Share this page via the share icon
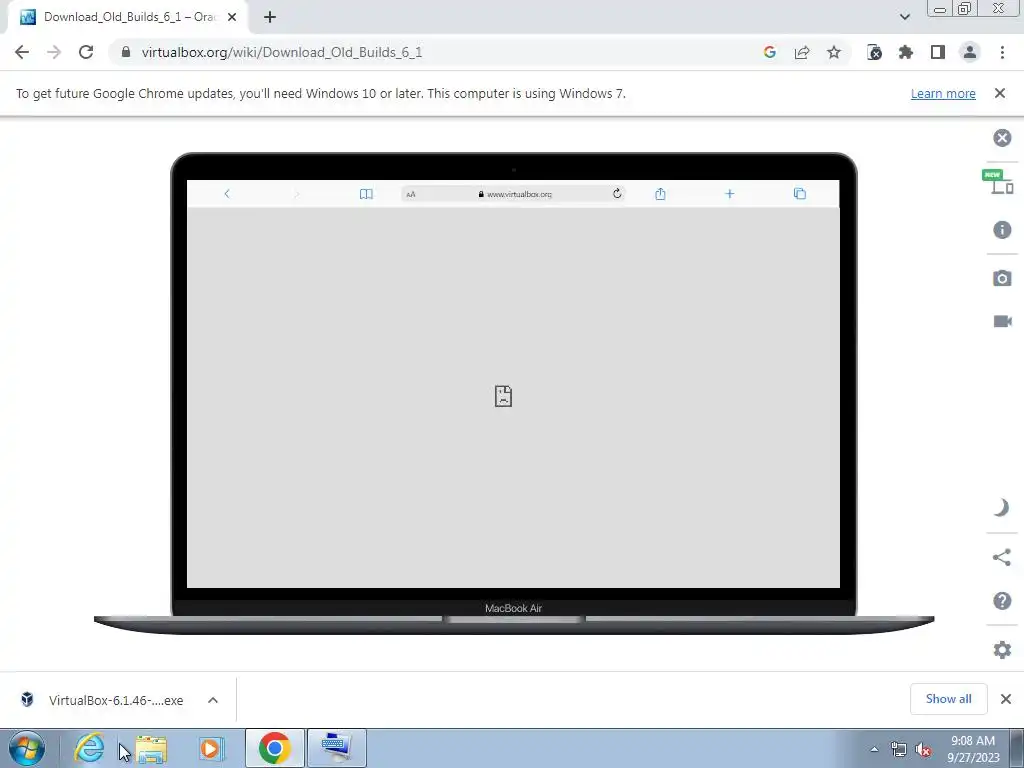 [x=802, y=52]
